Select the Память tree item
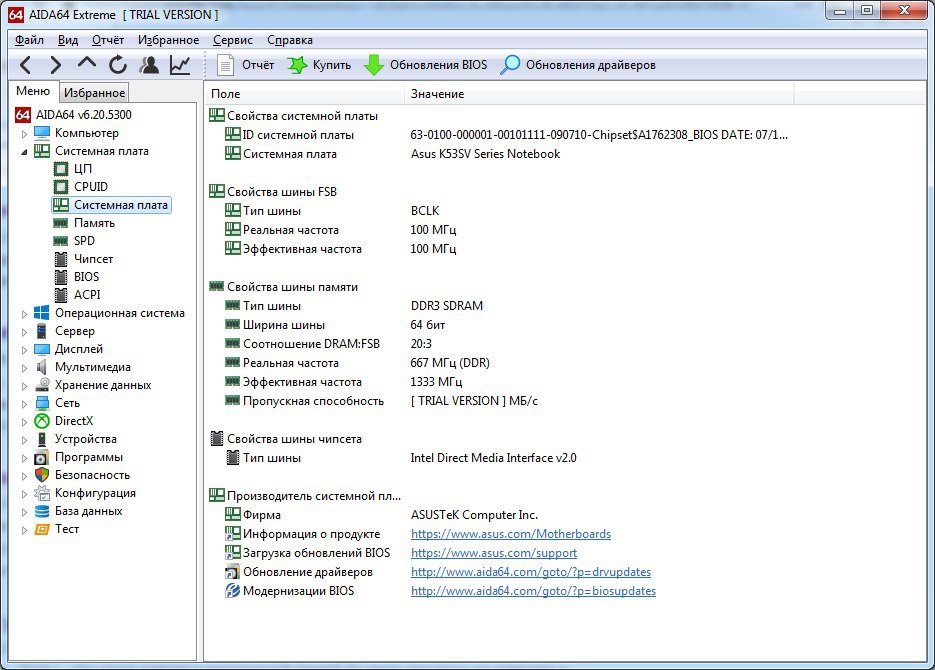This screenshot has width=935, height=670. point(94,223)
